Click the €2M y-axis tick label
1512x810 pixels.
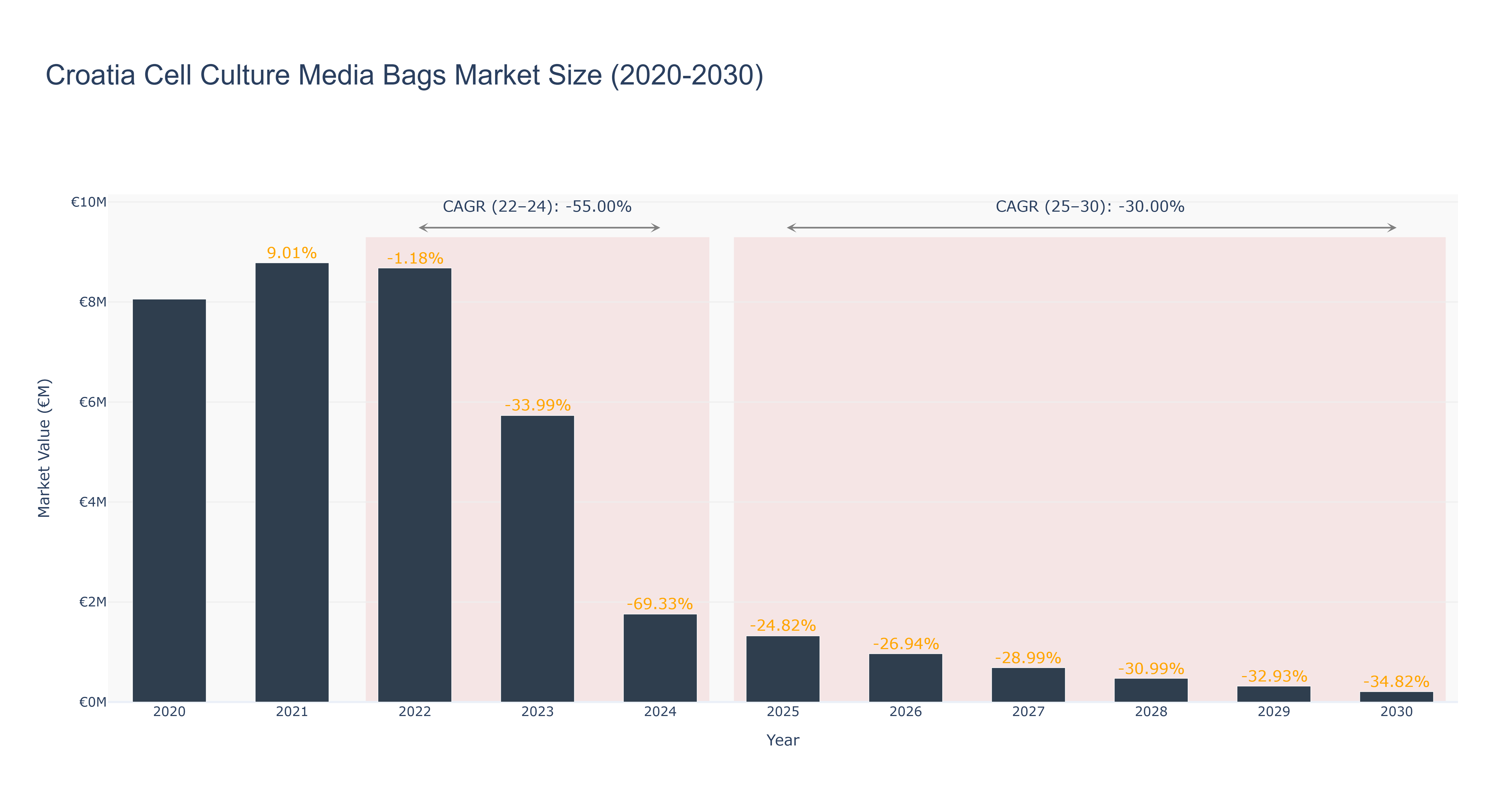click(93, 602)
